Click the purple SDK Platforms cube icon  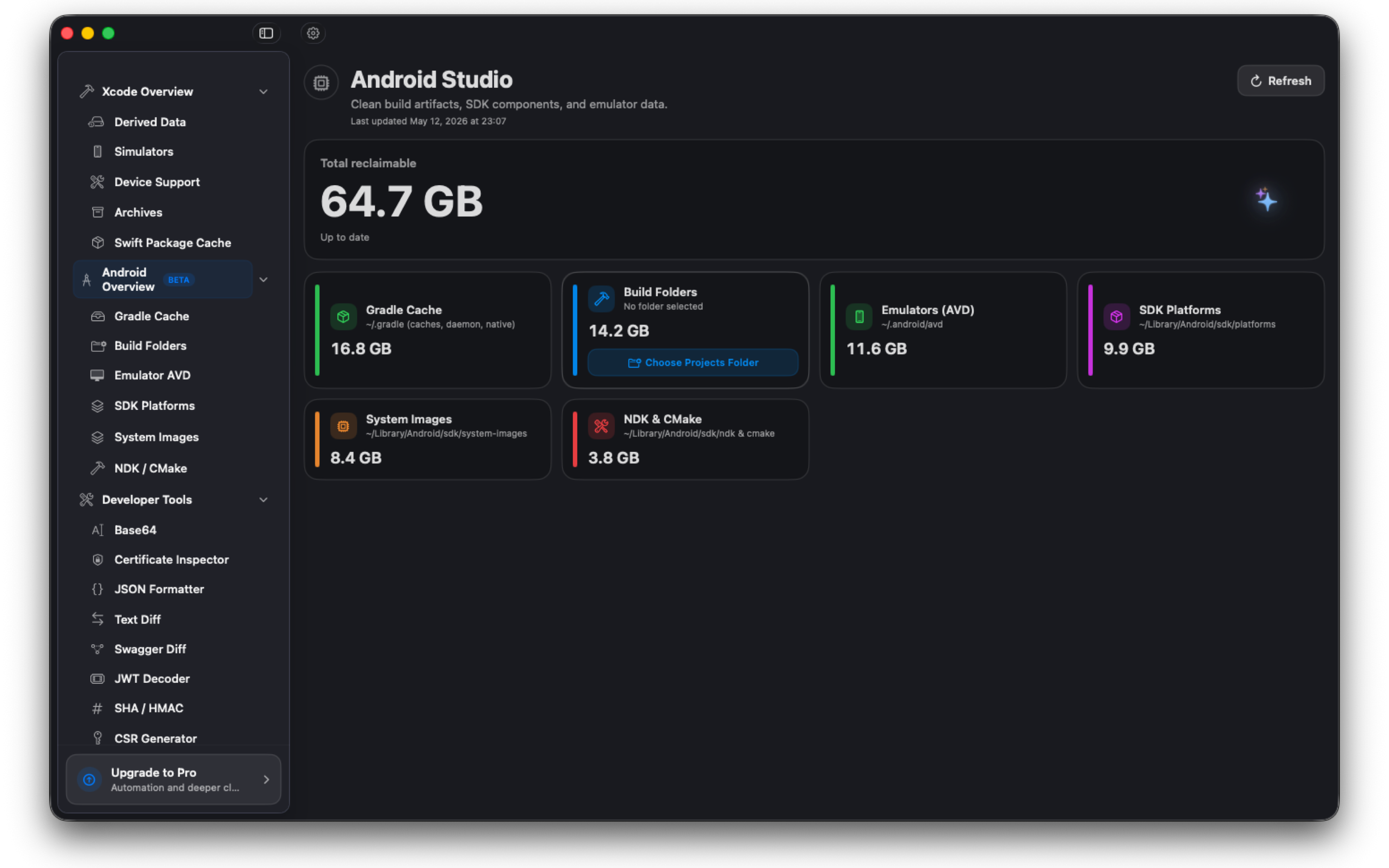[1117, 316]
